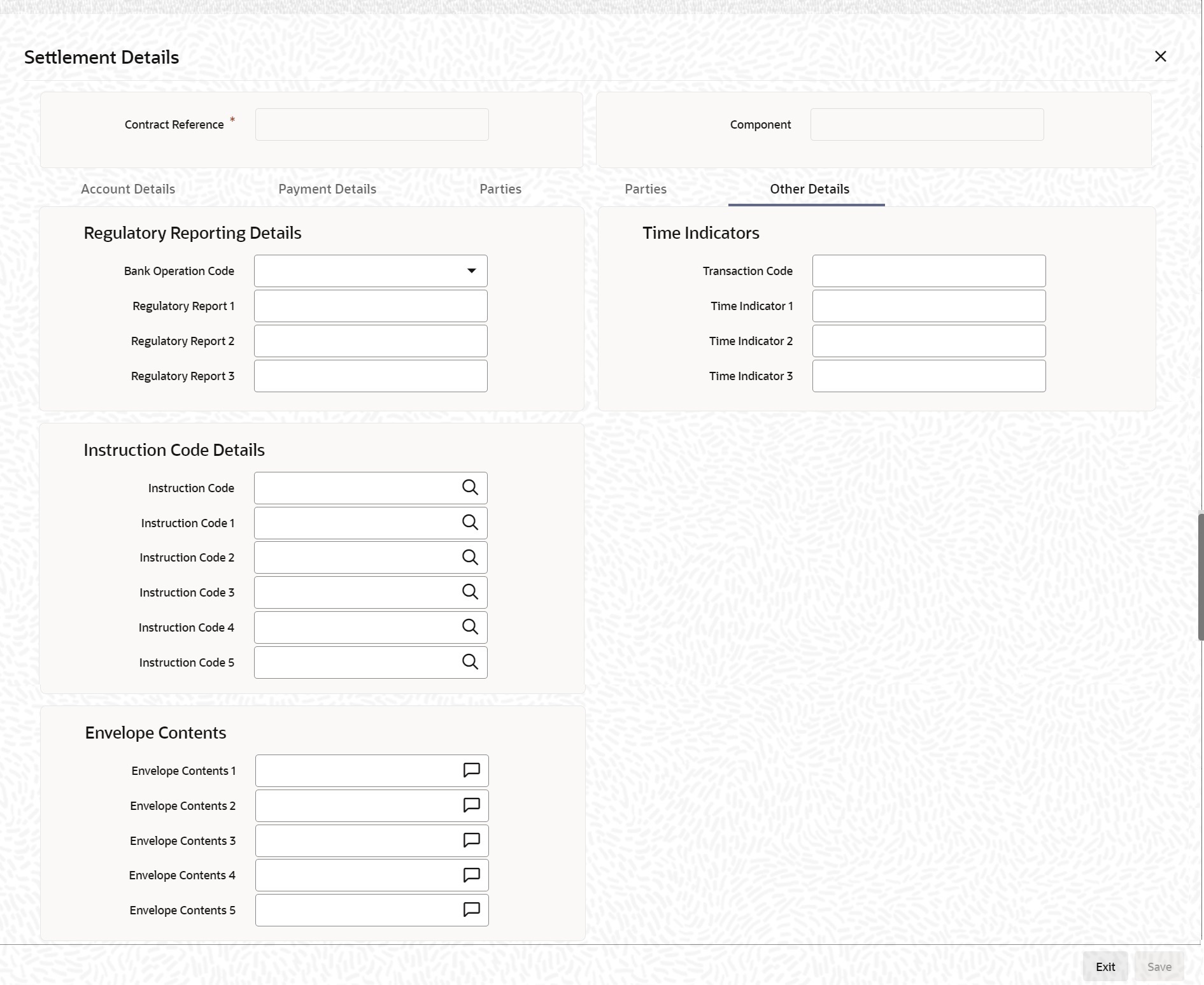This screenshot has height=985, width=1204.
Task: Click the Time Indicator 1 input
Action: 929,306
